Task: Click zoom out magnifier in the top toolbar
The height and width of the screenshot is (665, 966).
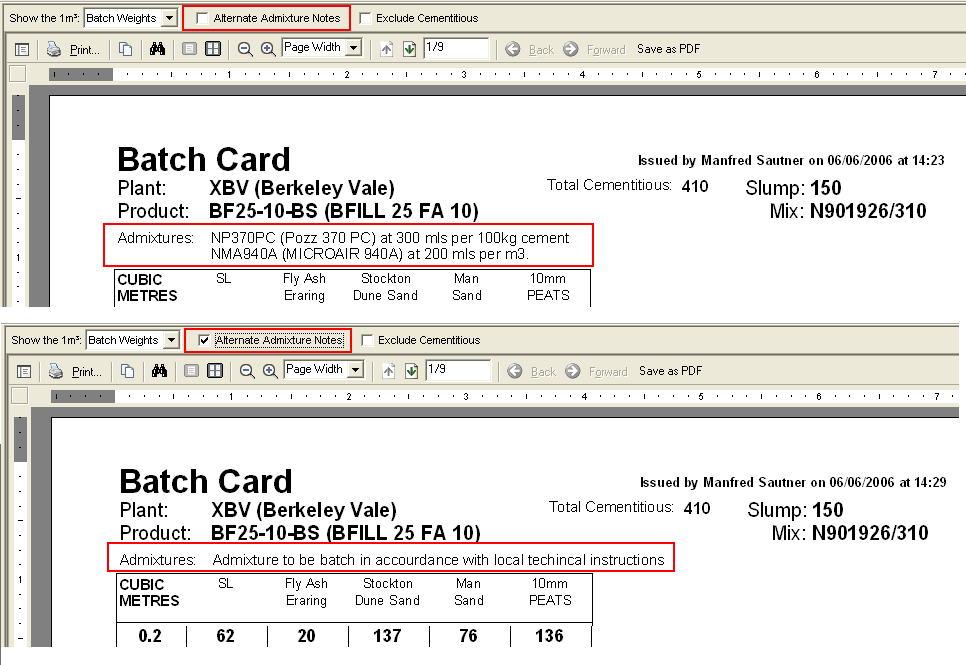Action: [245, 49]
